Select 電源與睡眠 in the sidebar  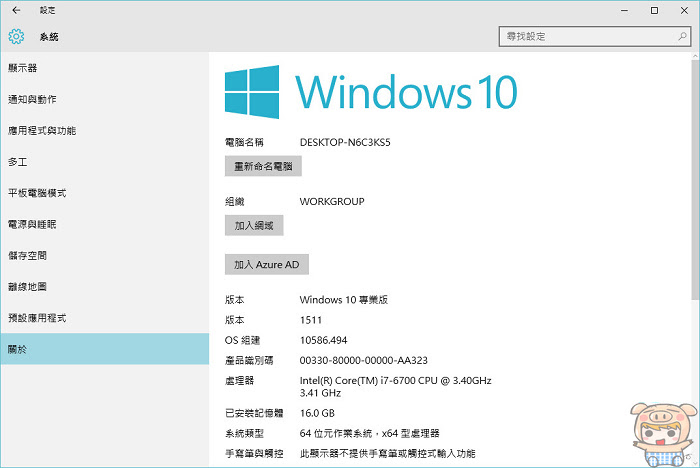[x=105, y=225]
